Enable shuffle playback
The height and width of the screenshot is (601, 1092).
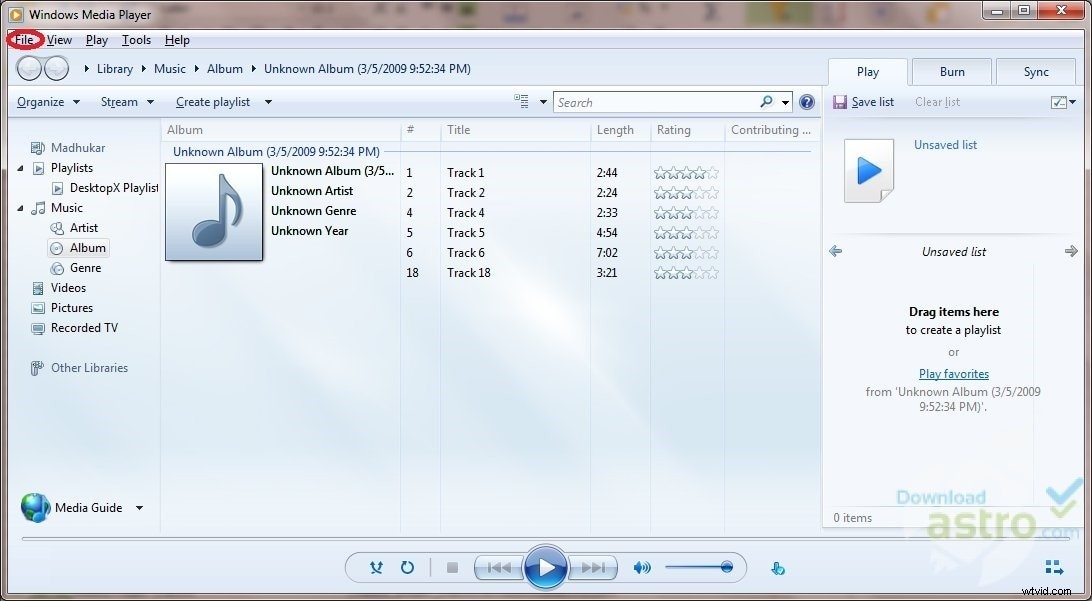coord(376,567)
